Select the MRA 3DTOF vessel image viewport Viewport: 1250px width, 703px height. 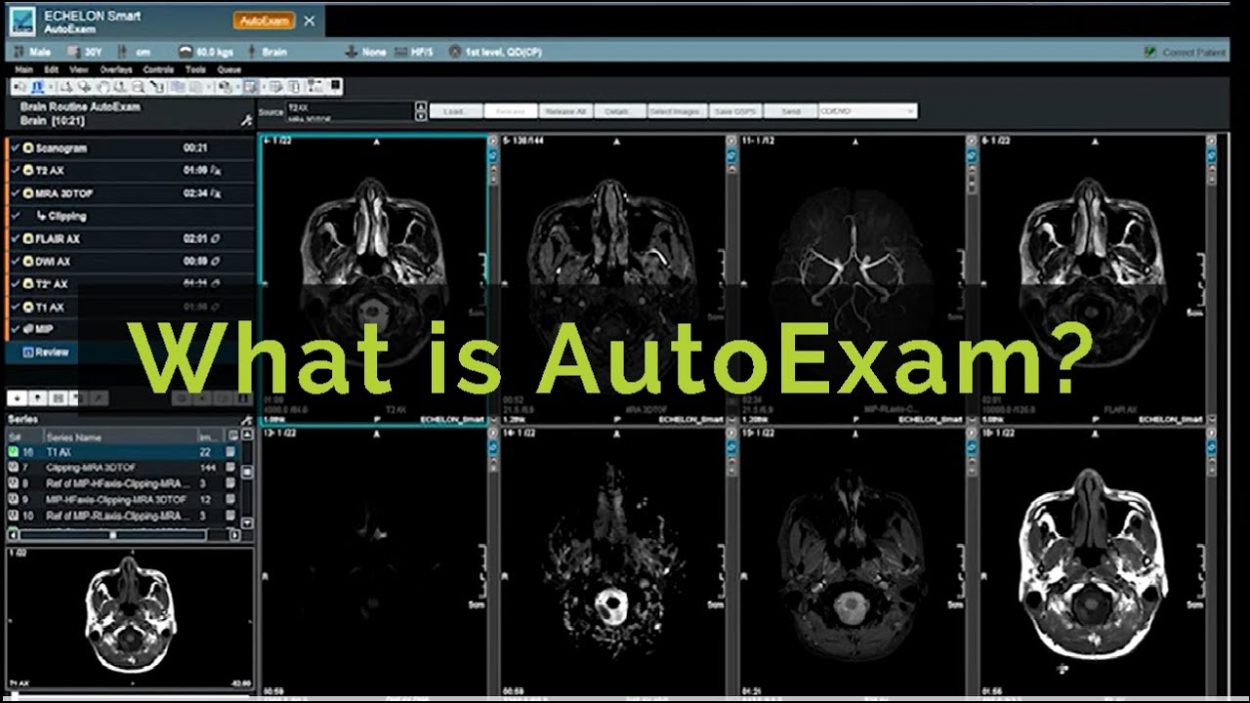click(x=853, y=280)
